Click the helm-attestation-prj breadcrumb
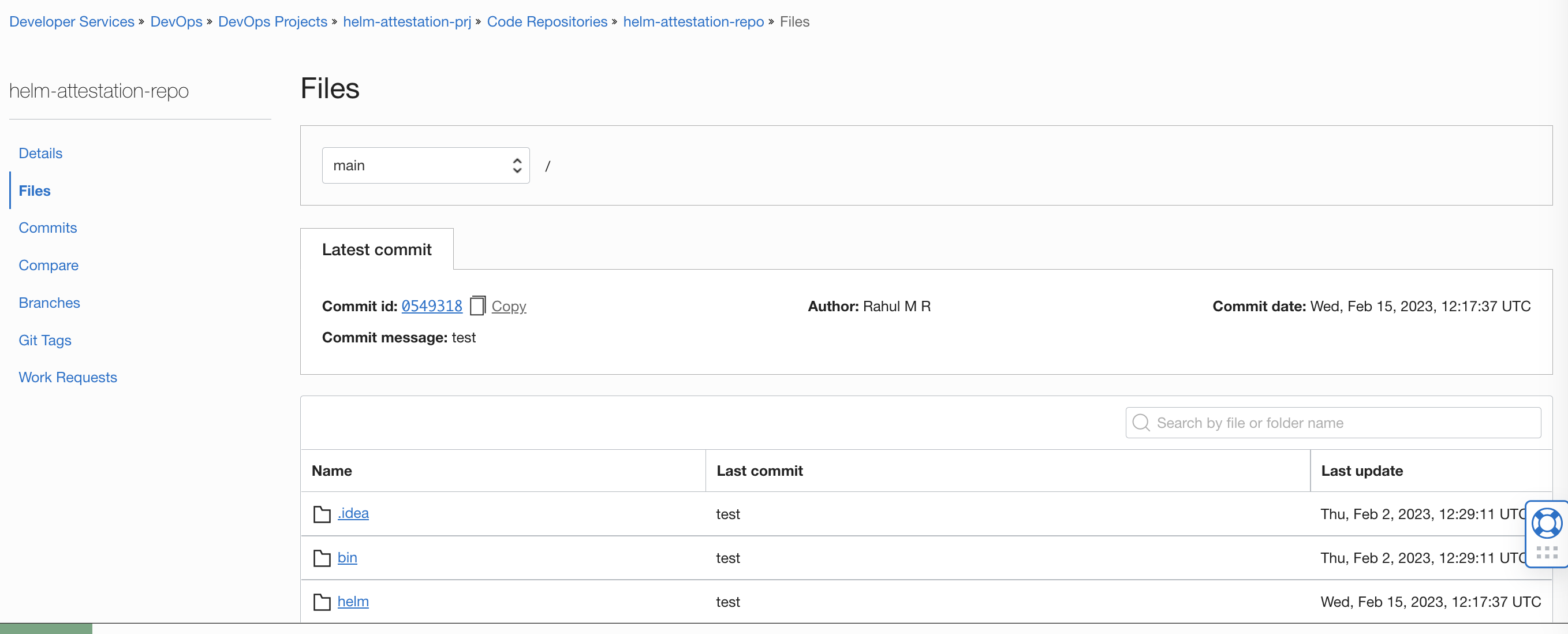This screenshot has width=1568, height=634. pyautogui.click(x=406, y=21)
